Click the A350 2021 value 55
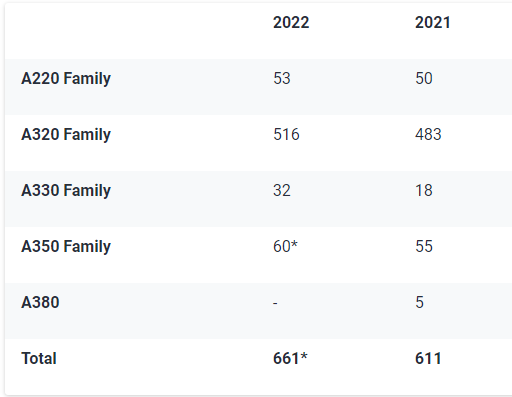Image resolution: width=512 pixels, height=397 pixels. point(424,246)
